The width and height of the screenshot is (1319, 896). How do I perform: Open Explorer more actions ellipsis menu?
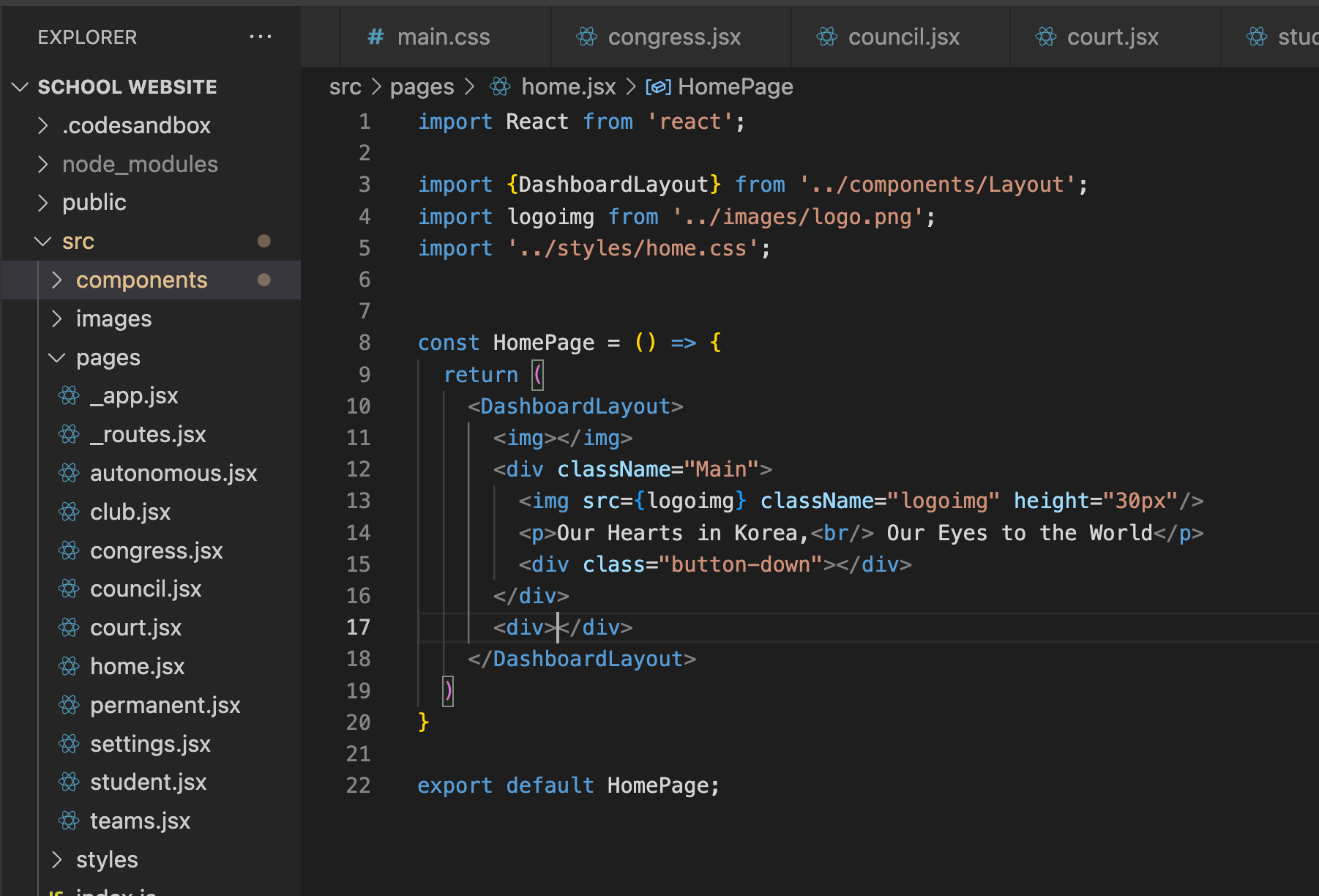click(x=261, y=37)
